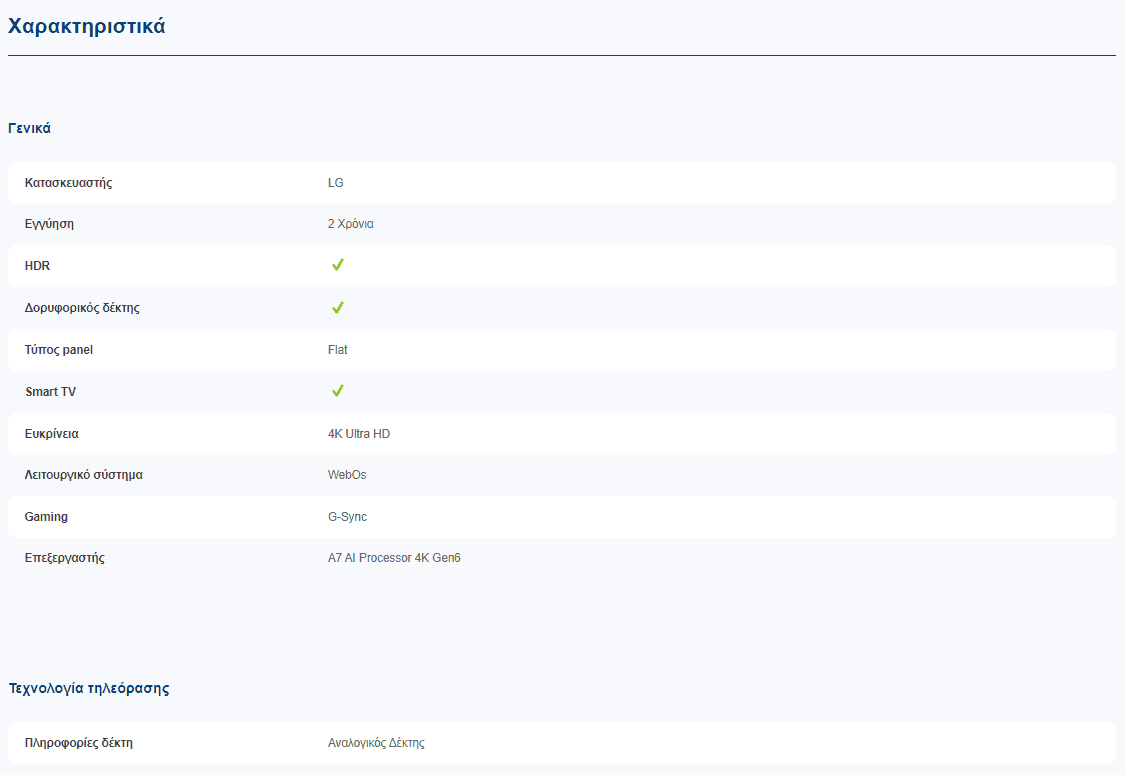Click the Κατασκευαστής label

(68, 182)
